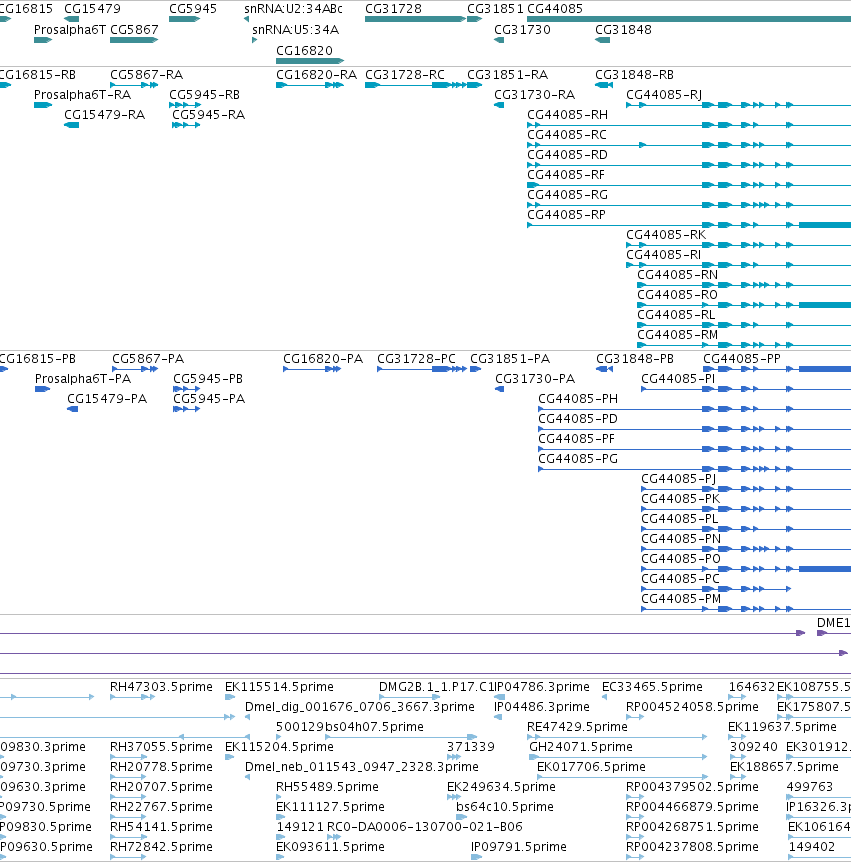Select protein CG44085-PG label
This screenshot has width=851, height=862.
pyautogui.click(x=578, y=458)
